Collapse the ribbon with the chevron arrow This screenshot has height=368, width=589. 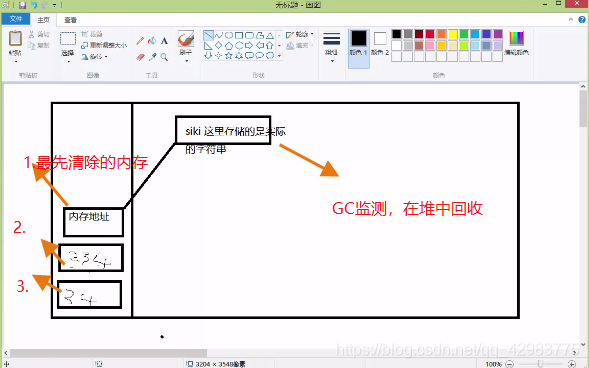[571, 20]
